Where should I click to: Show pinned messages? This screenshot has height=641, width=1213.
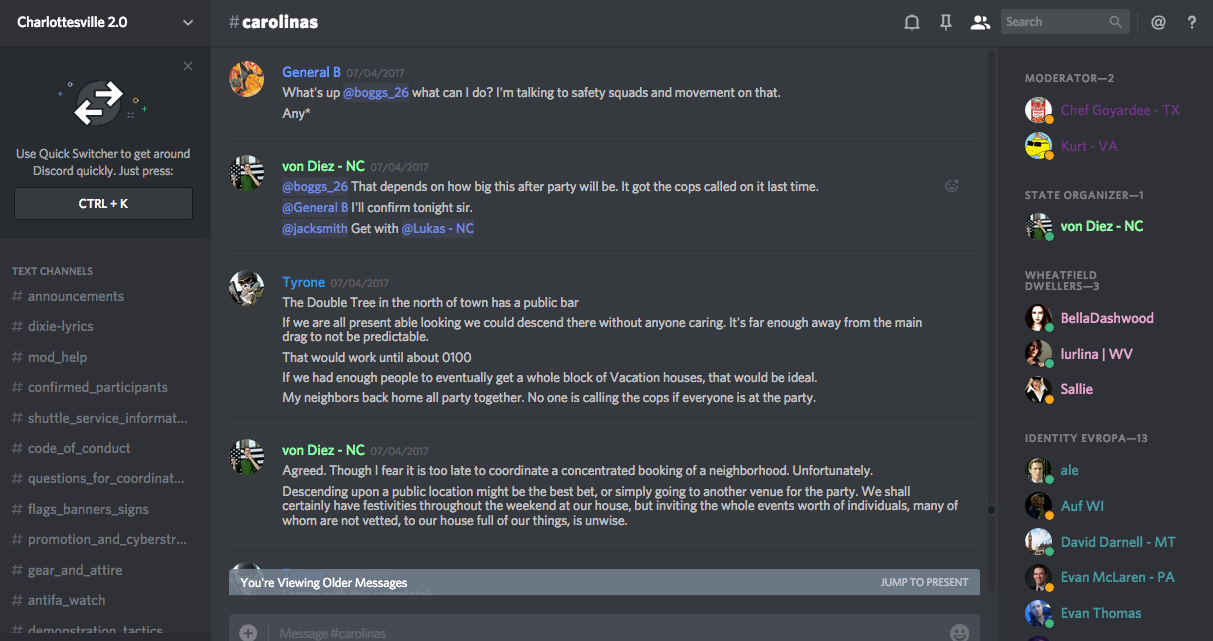pyautogui.click(x=946, y=22)
